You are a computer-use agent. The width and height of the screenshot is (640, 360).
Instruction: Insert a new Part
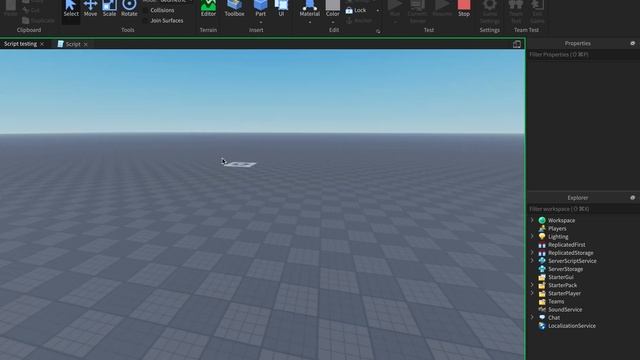(x=260, y=8)
